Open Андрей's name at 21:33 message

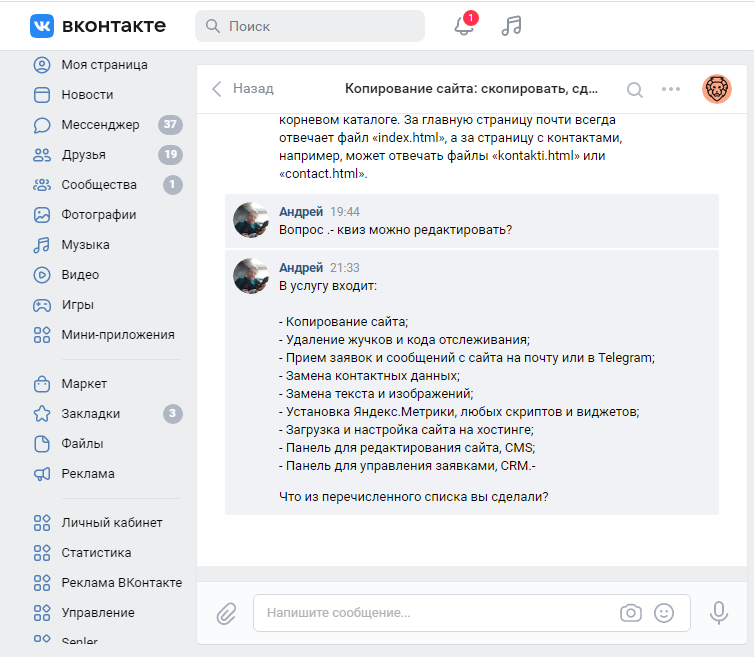(301, 267)
